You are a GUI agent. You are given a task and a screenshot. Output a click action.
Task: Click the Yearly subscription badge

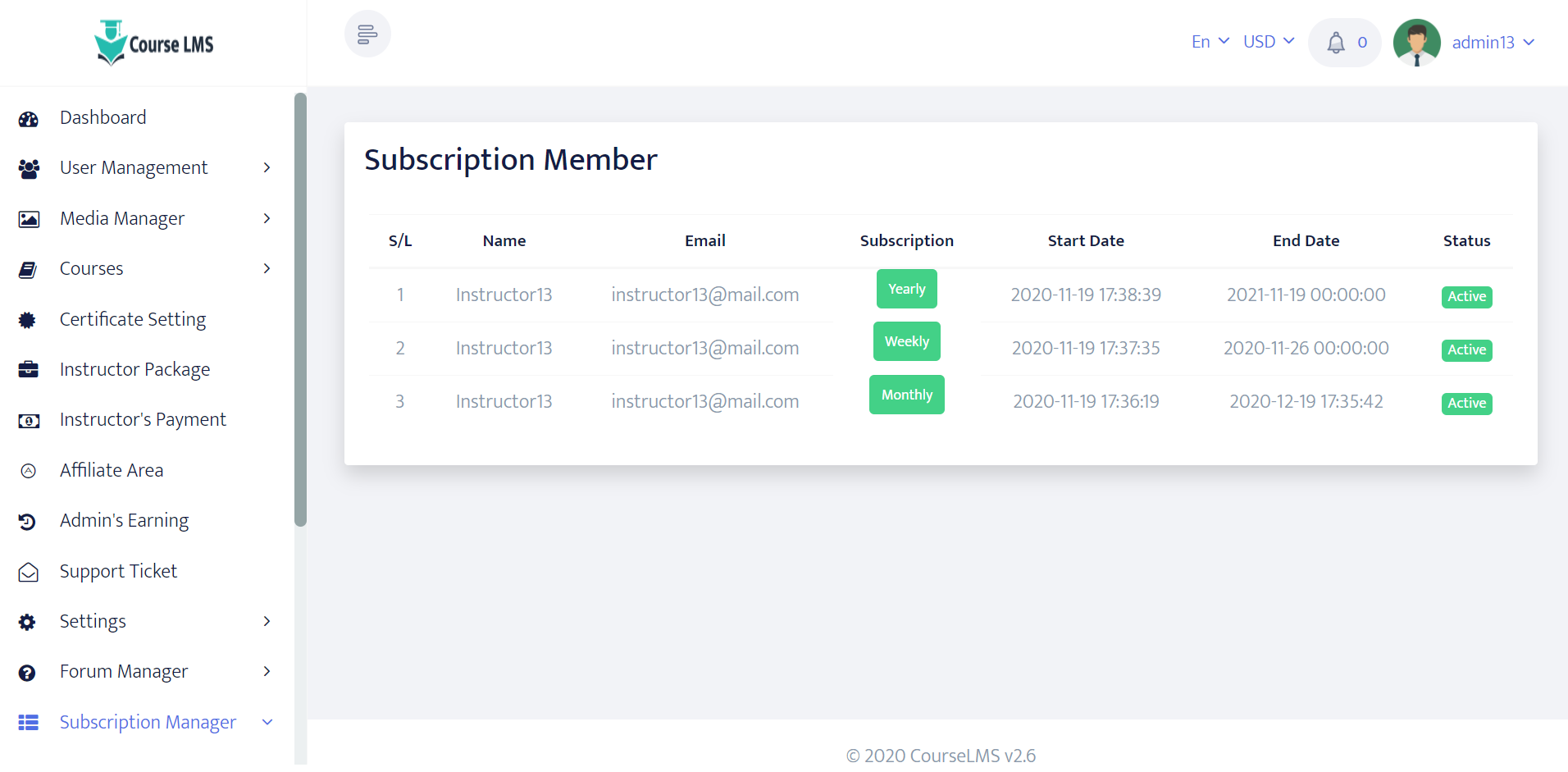[906, 289]
